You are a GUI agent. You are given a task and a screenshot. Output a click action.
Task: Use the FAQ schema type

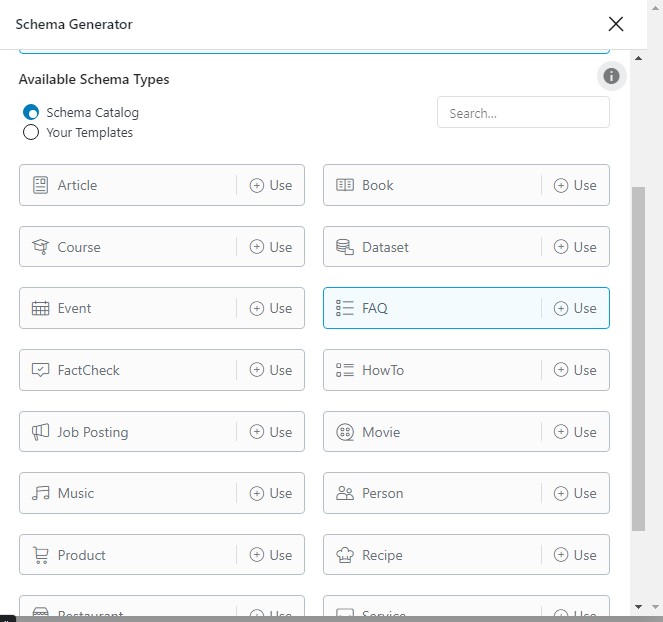click(575, 308)
